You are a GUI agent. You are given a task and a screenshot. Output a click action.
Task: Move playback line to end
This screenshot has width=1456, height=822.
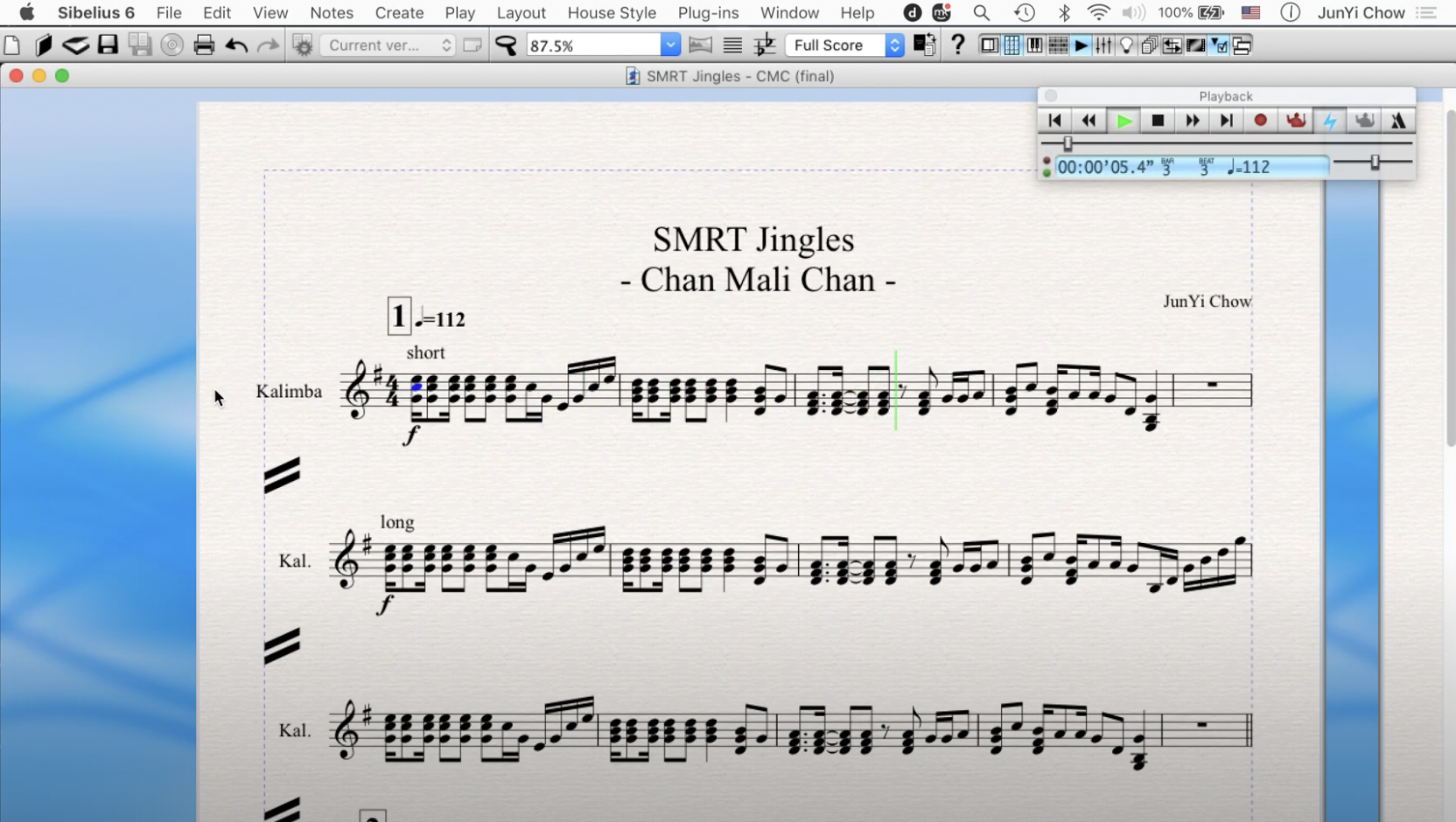1226,121
